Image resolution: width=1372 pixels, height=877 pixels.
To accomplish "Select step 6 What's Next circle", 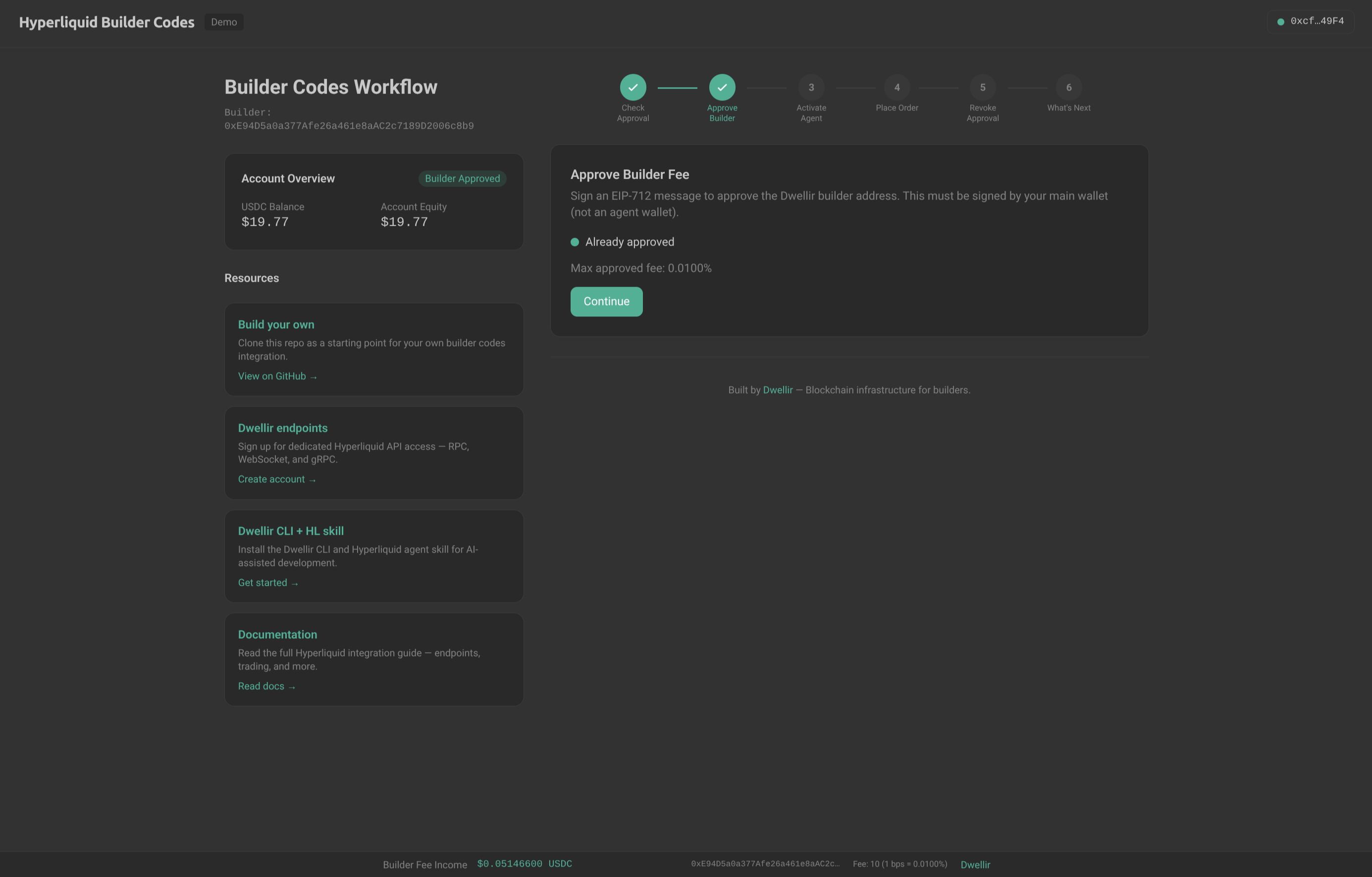I will tap(1068, 87).
